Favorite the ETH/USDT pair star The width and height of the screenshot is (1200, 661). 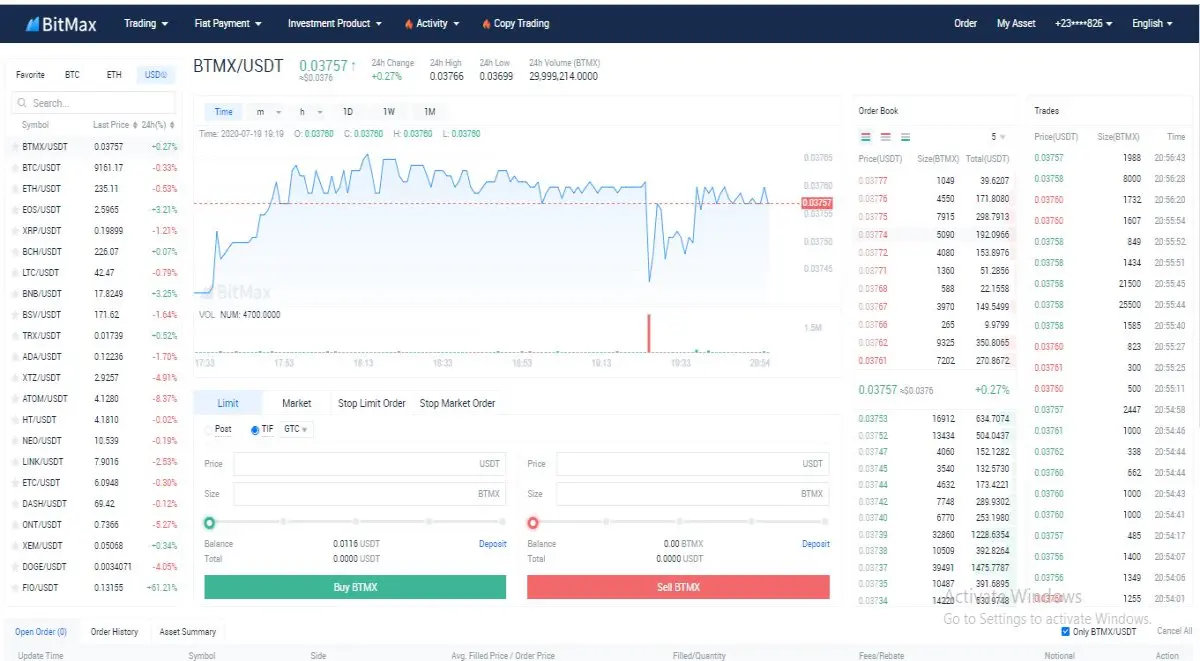15,189
